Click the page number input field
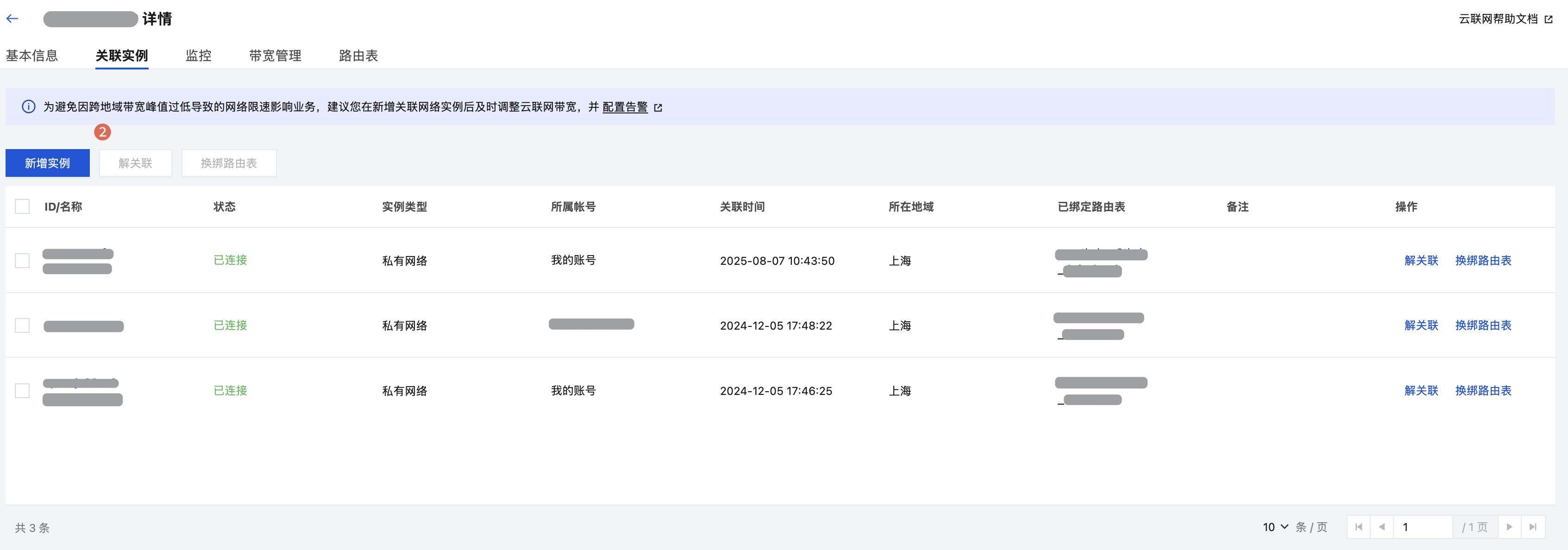This screenshot has width=1568, height=550. coord(1423,527)
